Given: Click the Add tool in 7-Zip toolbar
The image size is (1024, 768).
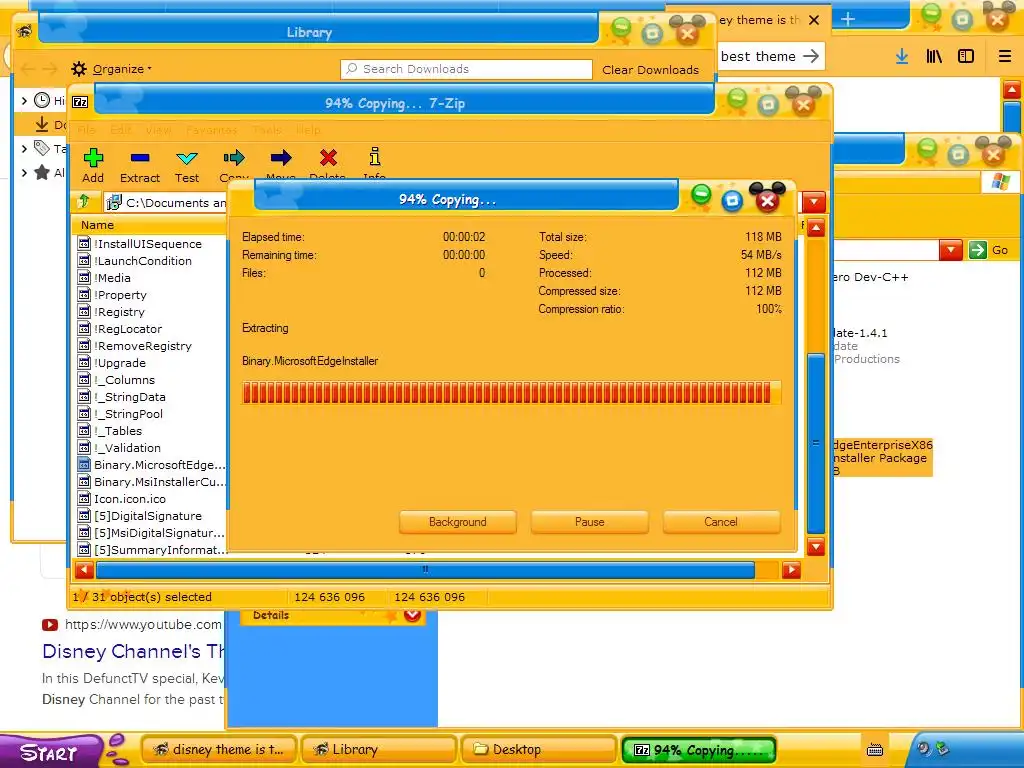Looking at the screenshot, I should tap(93, 165).
